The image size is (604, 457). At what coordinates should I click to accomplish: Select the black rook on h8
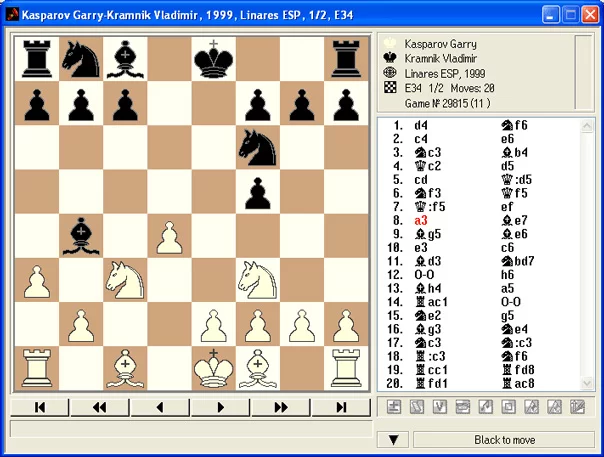click(346, 59)
